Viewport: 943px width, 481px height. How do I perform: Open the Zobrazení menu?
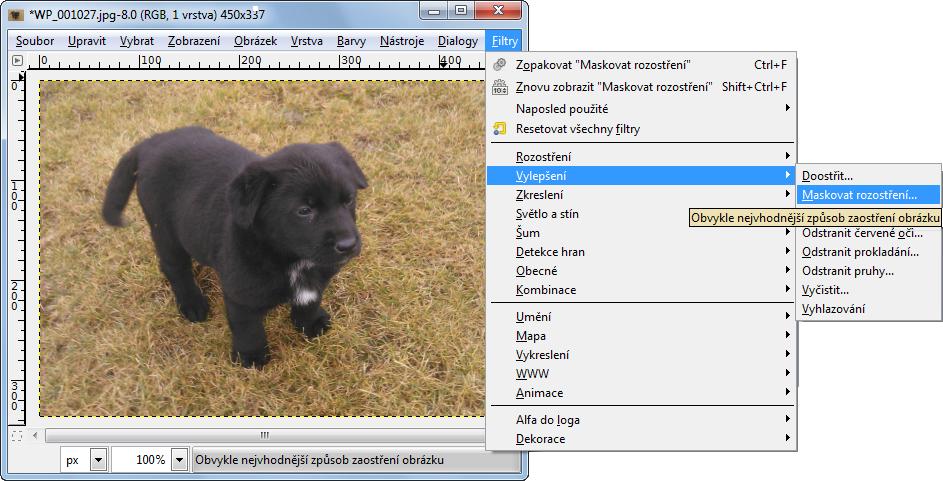(x=194, y=41)
